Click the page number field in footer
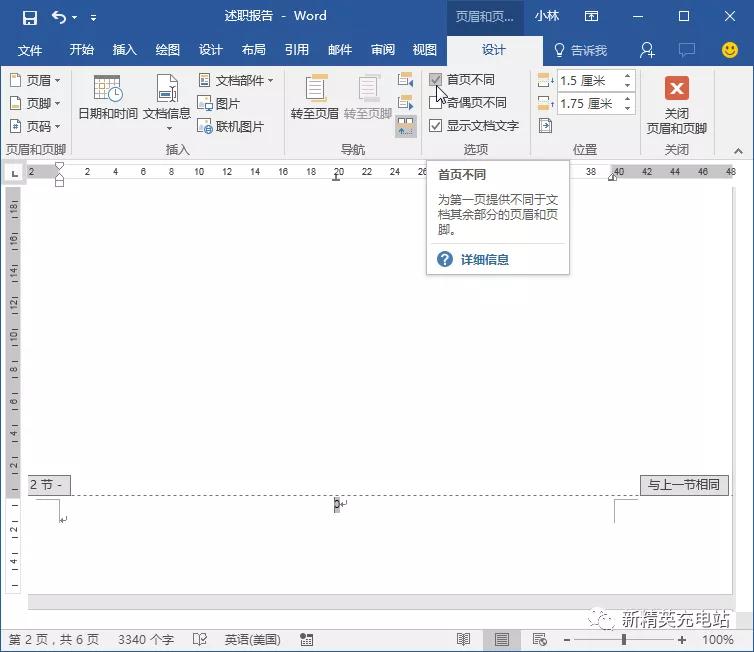Screen dimensions: 754x652 [x=337, y=504]
